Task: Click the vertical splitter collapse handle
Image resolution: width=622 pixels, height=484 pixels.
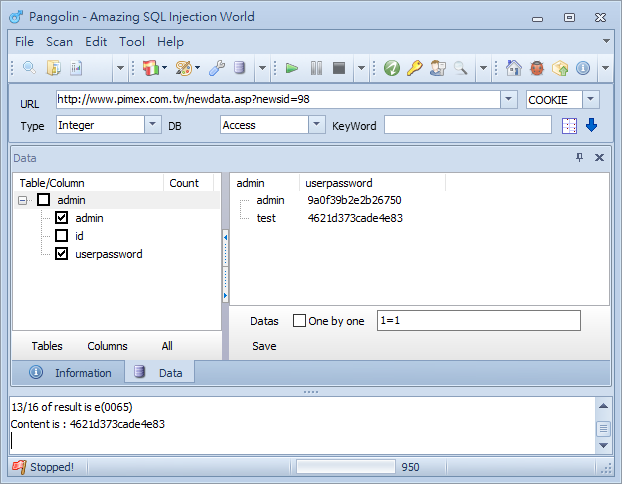Action: point(225,266)
